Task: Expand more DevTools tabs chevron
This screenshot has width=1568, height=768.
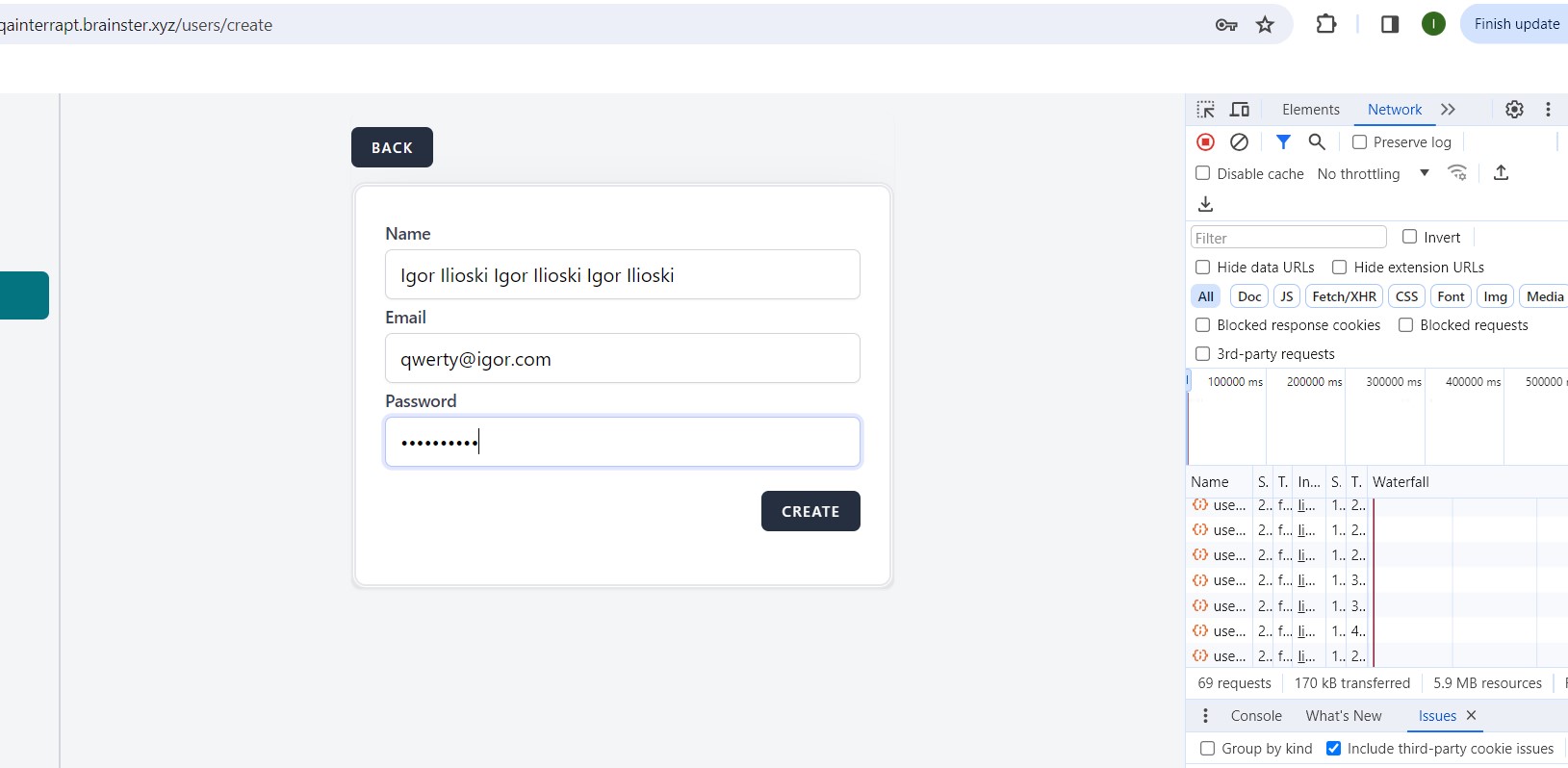Action: [x=1449, y=110]
